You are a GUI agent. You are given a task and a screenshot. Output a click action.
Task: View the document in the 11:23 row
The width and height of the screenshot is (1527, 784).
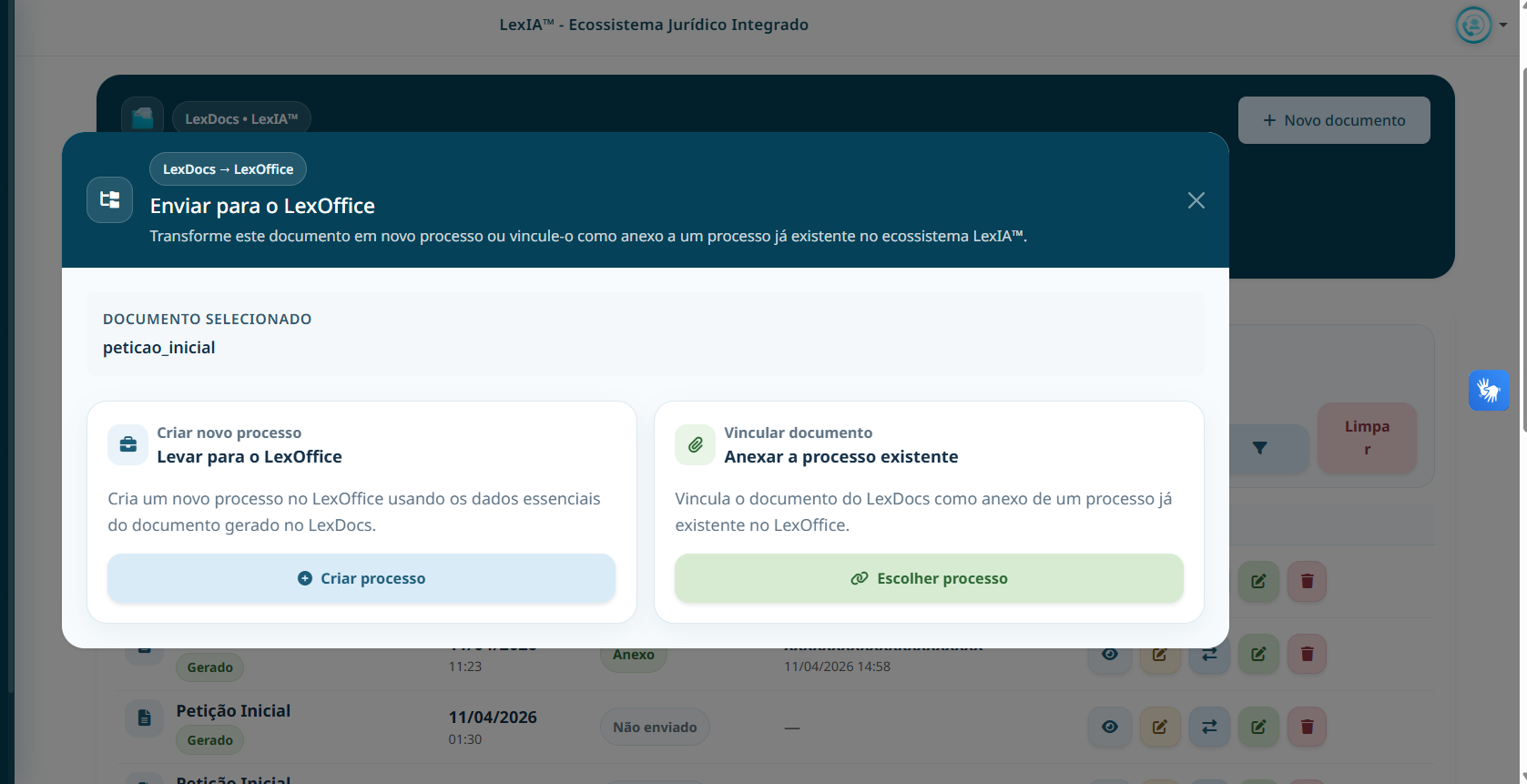coord(1110,654)
